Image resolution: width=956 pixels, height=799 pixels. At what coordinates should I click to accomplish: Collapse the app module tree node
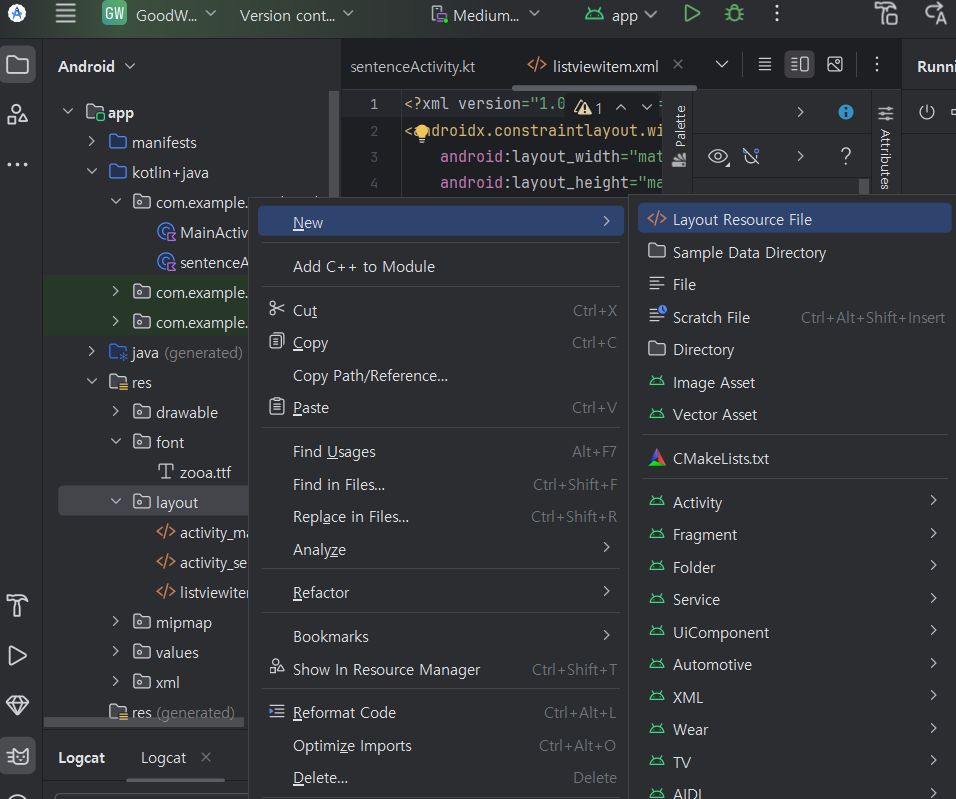[68, 112]
